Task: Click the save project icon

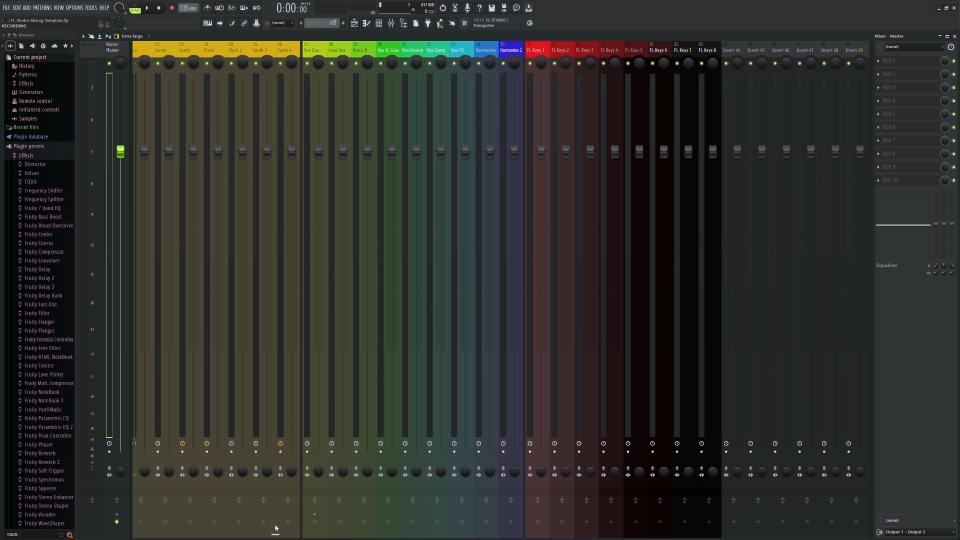Action: [492, 8]
